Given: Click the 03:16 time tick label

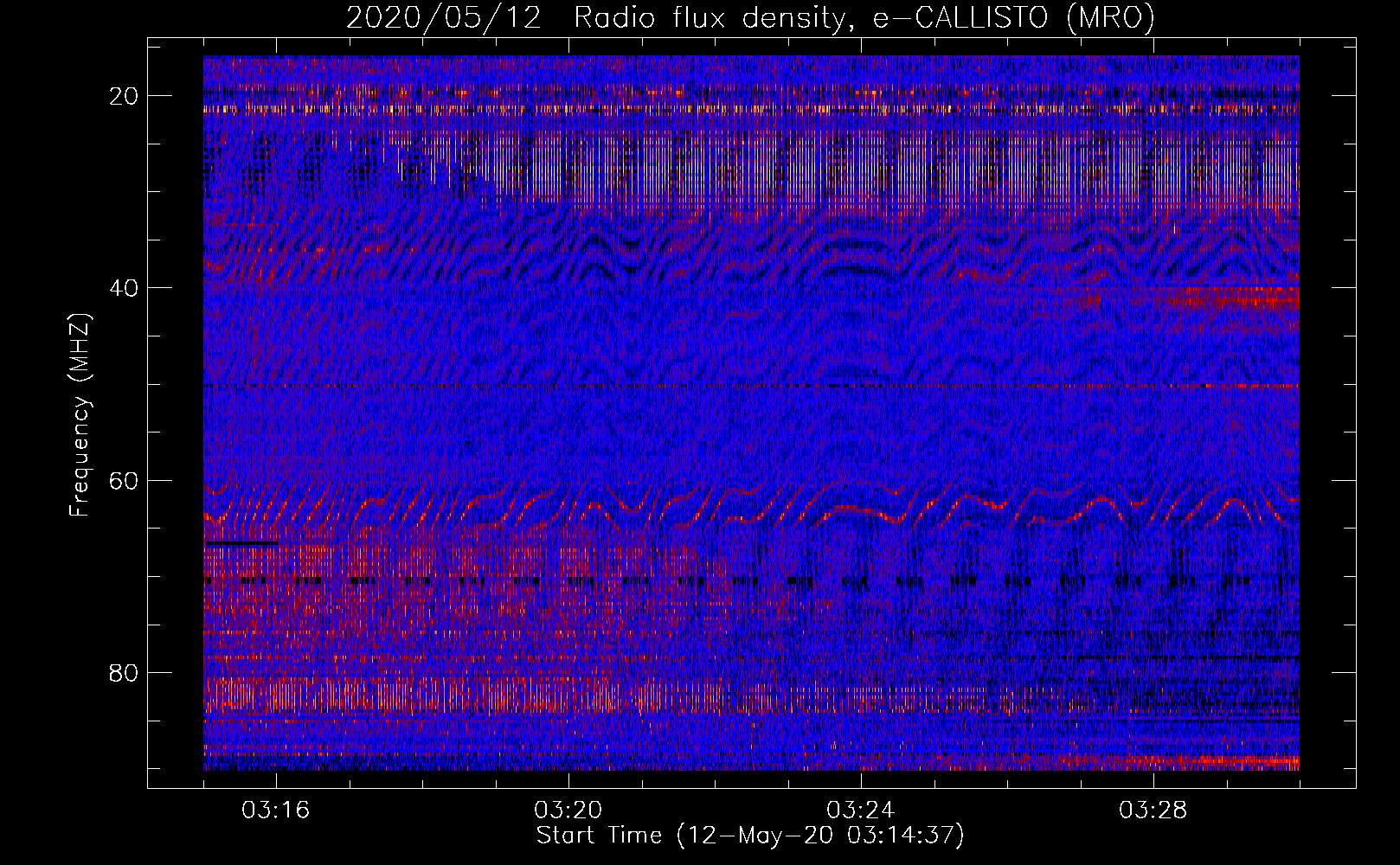Looking at the screenshot, I should [x=276, y=811].
